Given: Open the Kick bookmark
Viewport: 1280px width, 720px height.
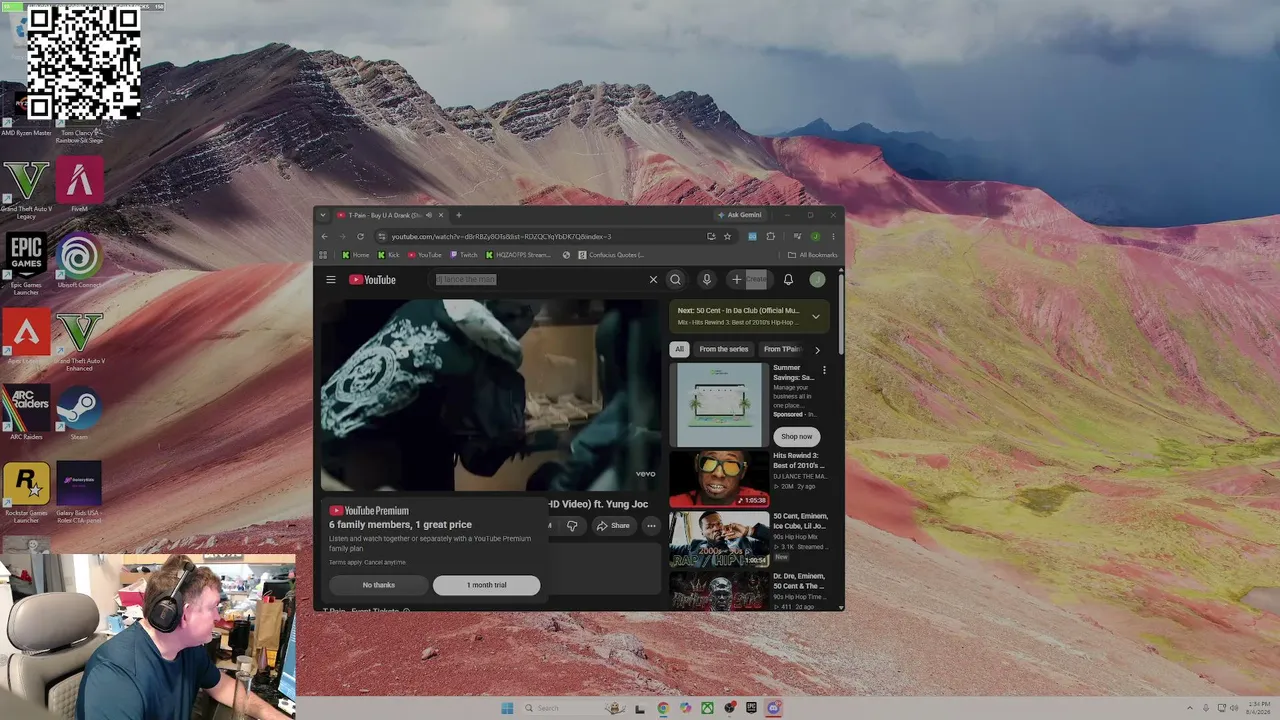Looking at the screenshot, I should pyautogui.click(x=388, y=255).
